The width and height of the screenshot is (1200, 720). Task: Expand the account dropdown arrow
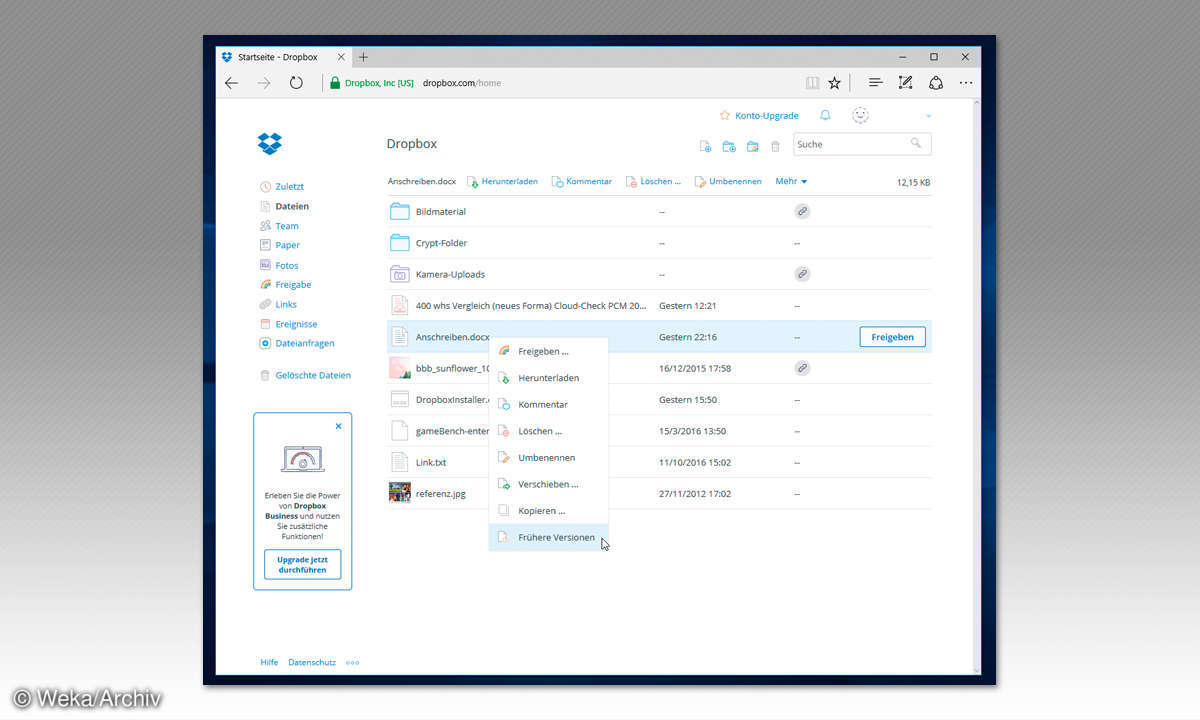click(x=928, y=116)
